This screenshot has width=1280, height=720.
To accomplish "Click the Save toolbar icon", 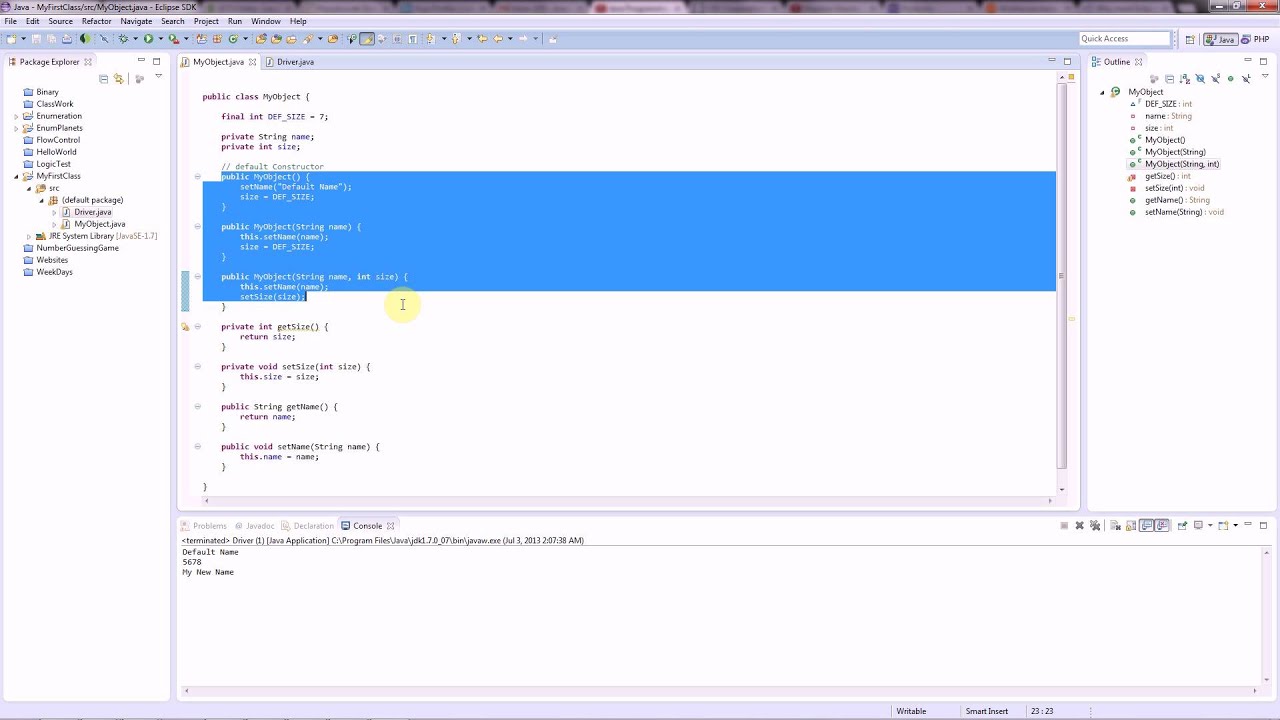I will [36, 39].
